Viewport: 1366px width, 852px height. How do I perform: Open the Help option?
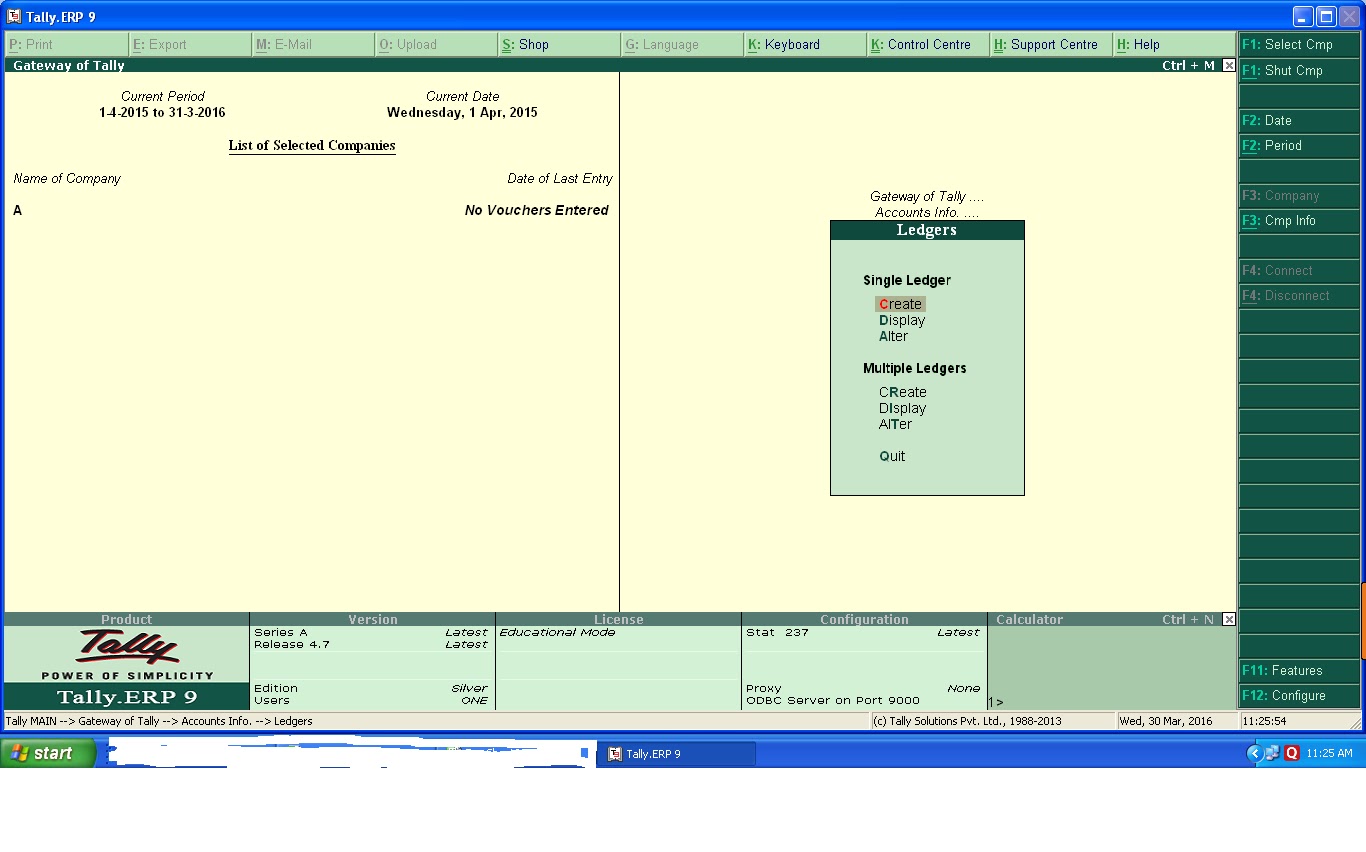pyautogui.click(x=1174, y=44)
